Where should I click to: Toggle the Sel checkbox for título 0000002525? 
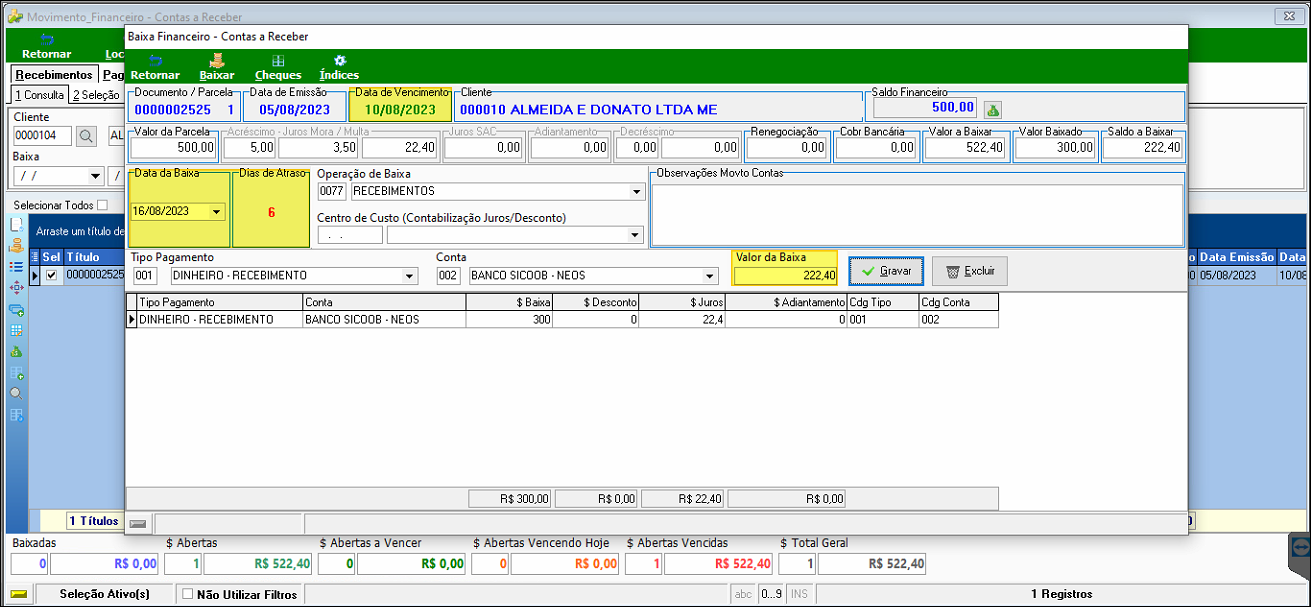point(52,275)
